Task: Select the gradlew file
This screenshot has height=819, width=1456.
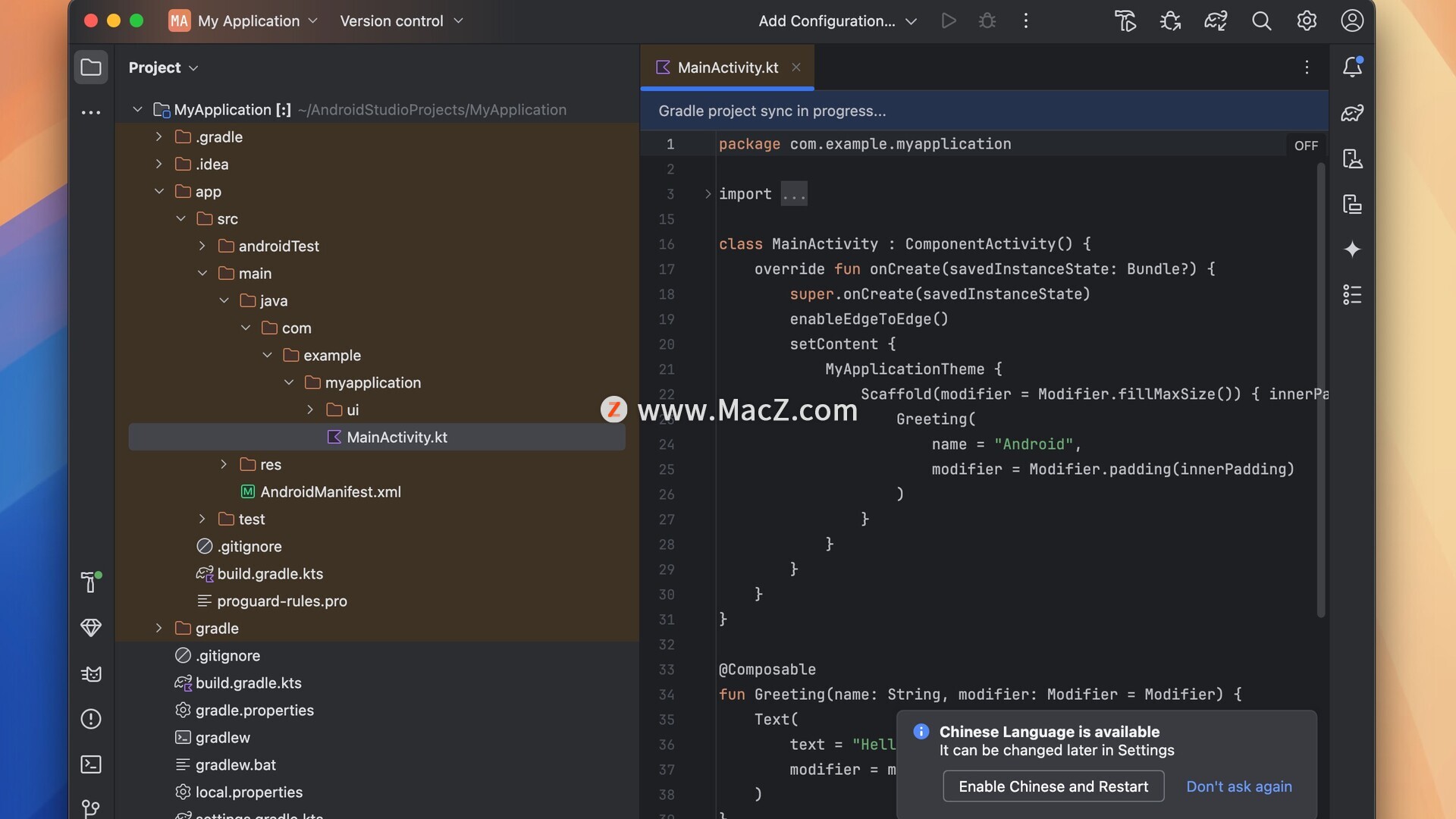Action: click(x=213, y=737)
